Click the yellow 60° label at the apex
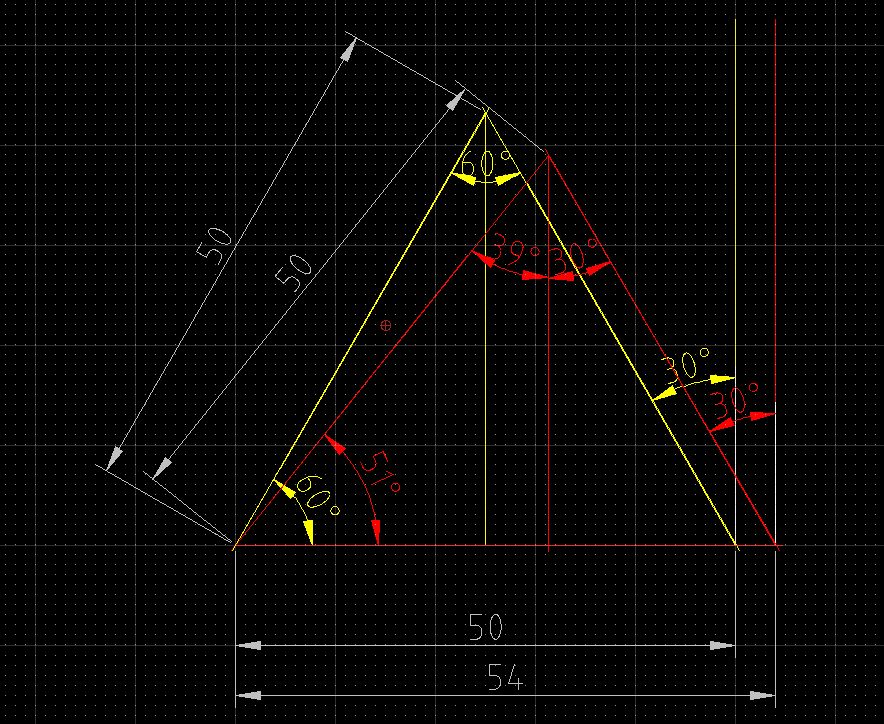The height and width of the screenshot is (724, 884). (x=486, y=164)
